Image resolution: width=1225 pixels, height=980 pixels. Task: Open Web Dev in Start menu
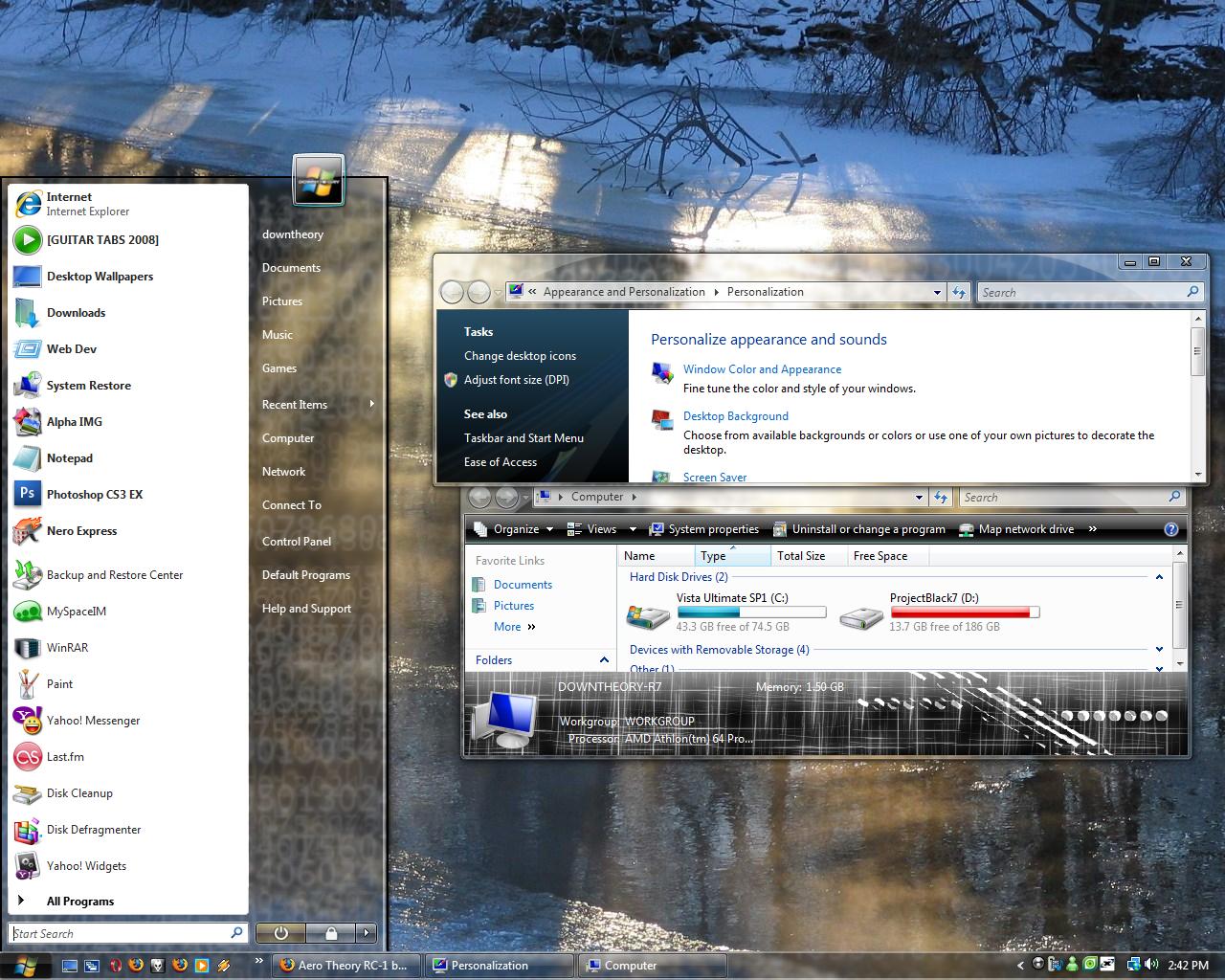127,349
